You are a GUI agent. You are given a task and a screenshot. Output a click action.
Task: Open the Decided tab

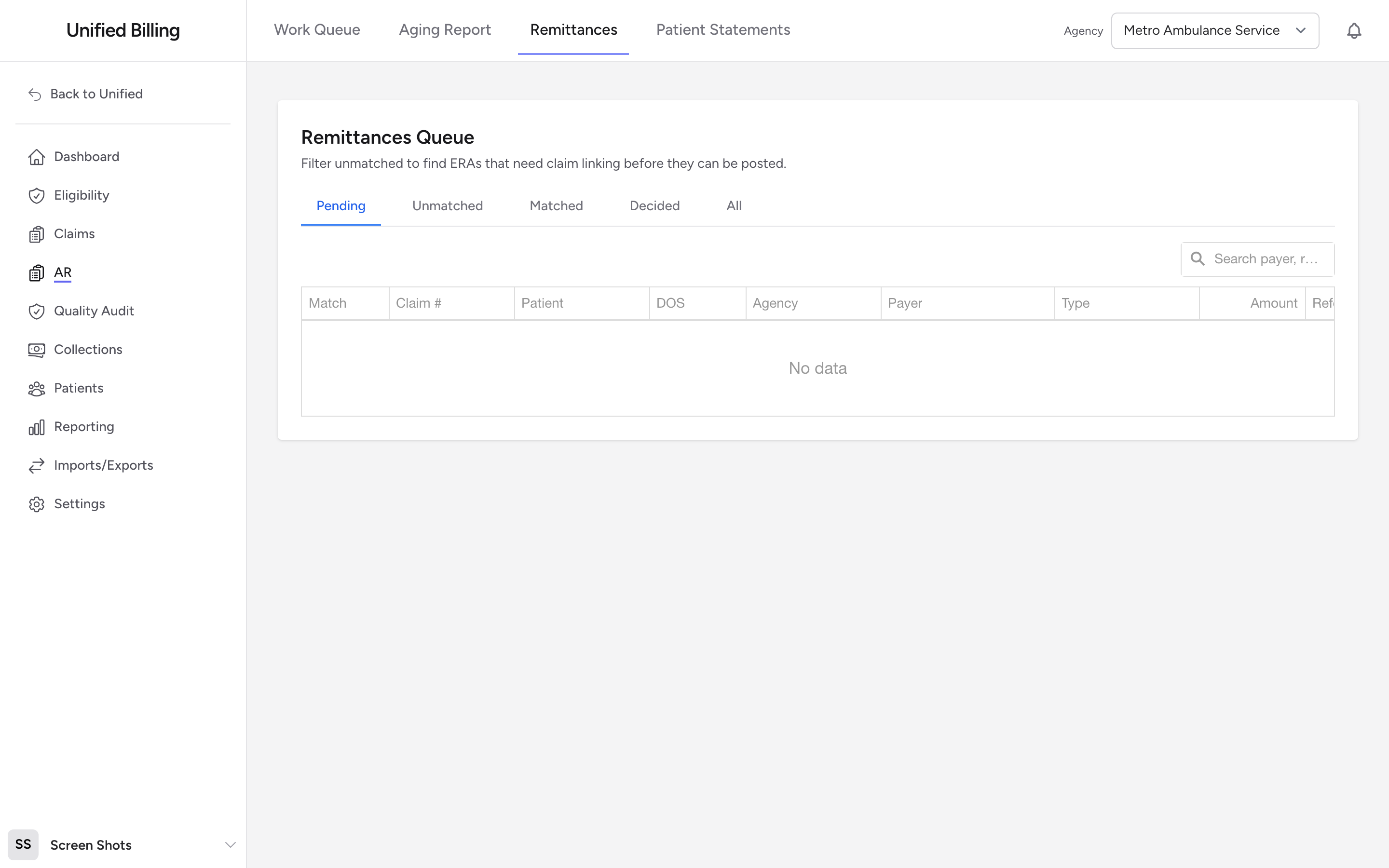(654, 205)
